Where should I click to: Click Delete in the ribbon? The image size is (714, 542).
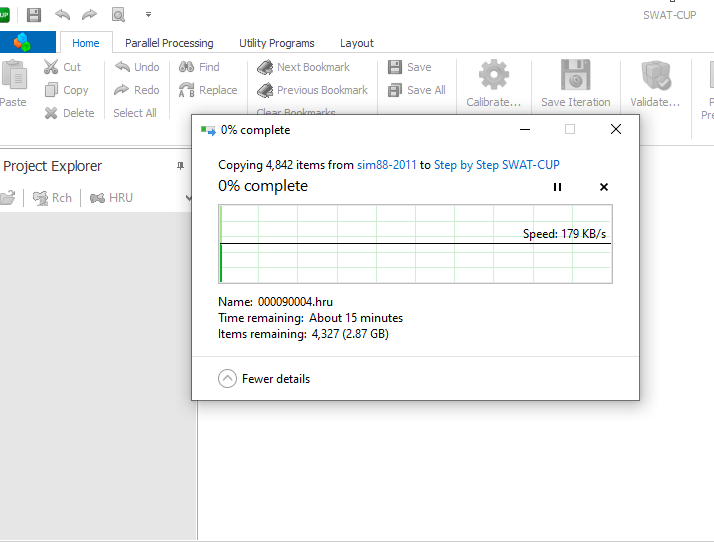[70, 112]
